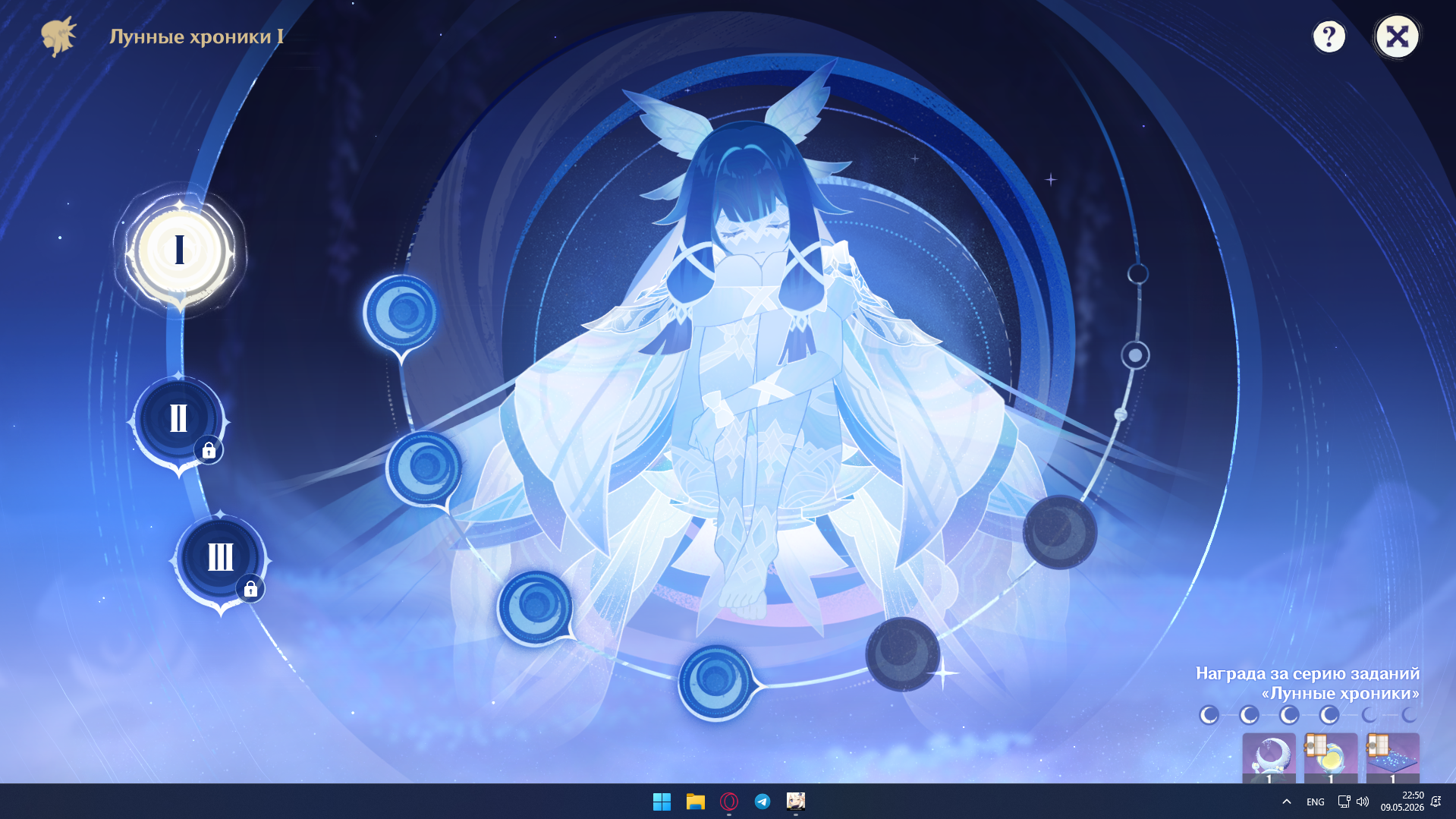The width and height of the screenshot is (1456, 819).
Task: Open the help question mark button
Action: [1329, 36]
